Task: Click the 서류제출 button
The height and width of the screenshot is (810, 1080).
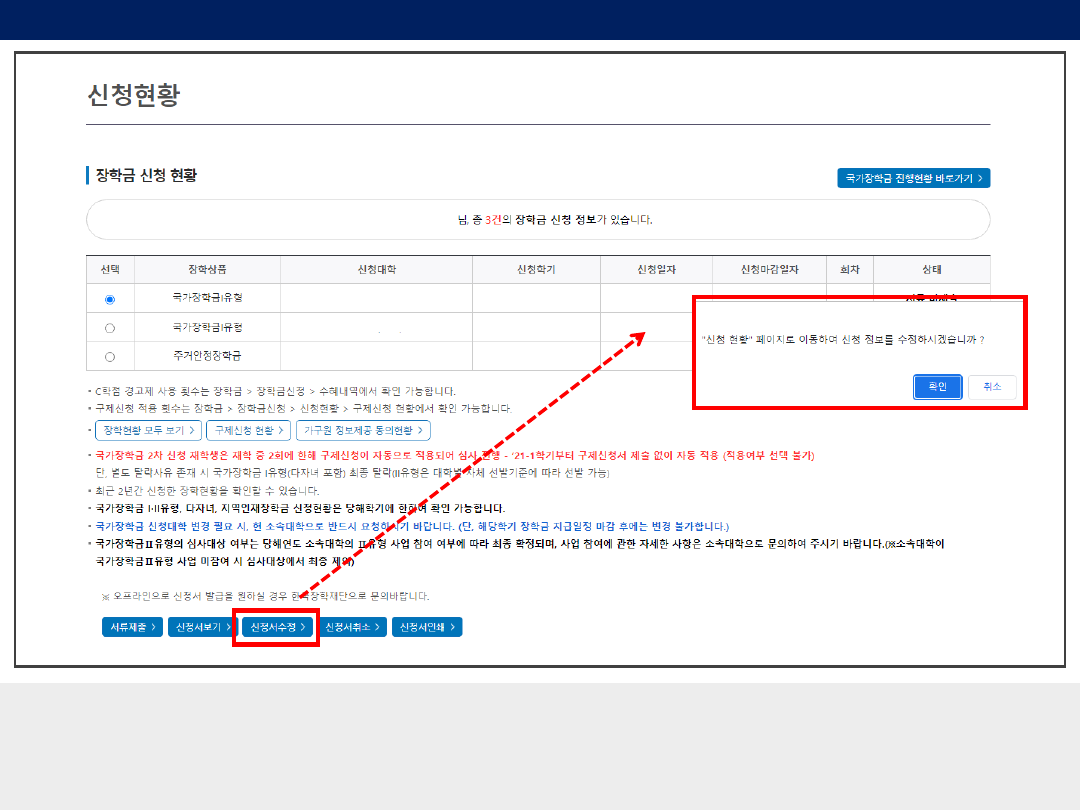Action: [131, 627]
